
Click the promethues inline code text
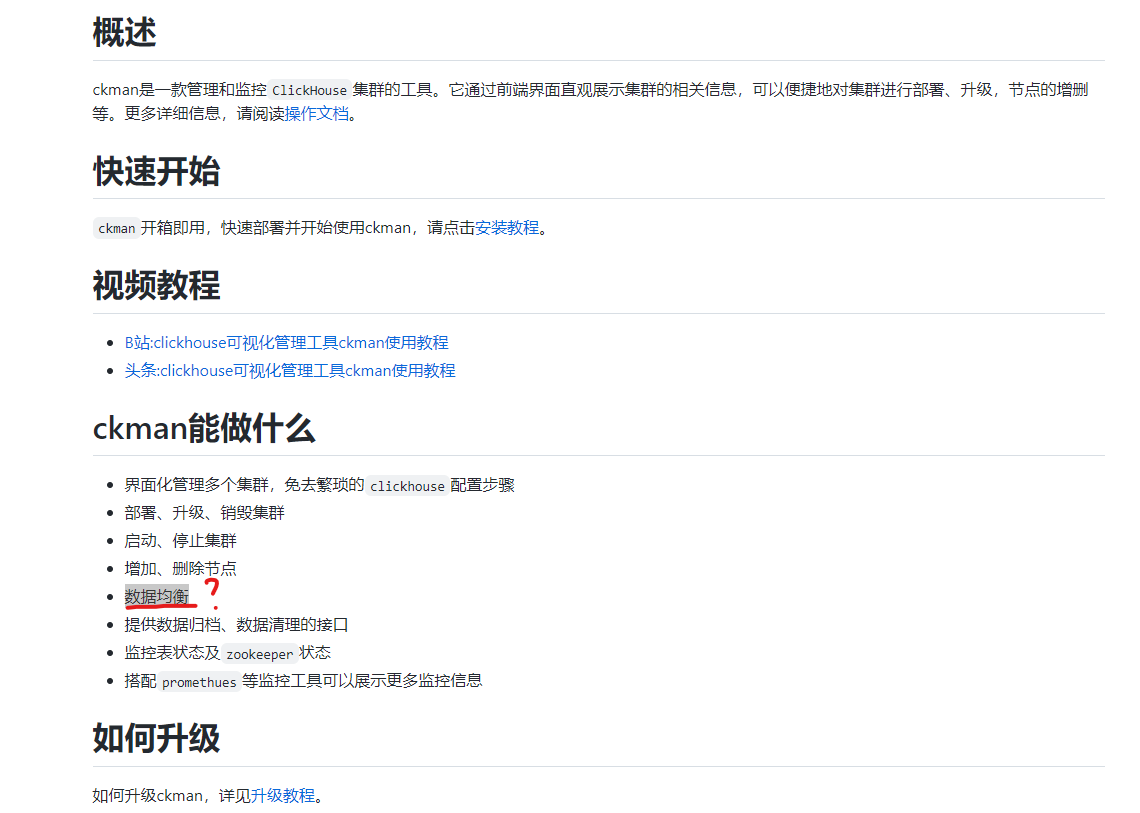(x=199, y=682)
